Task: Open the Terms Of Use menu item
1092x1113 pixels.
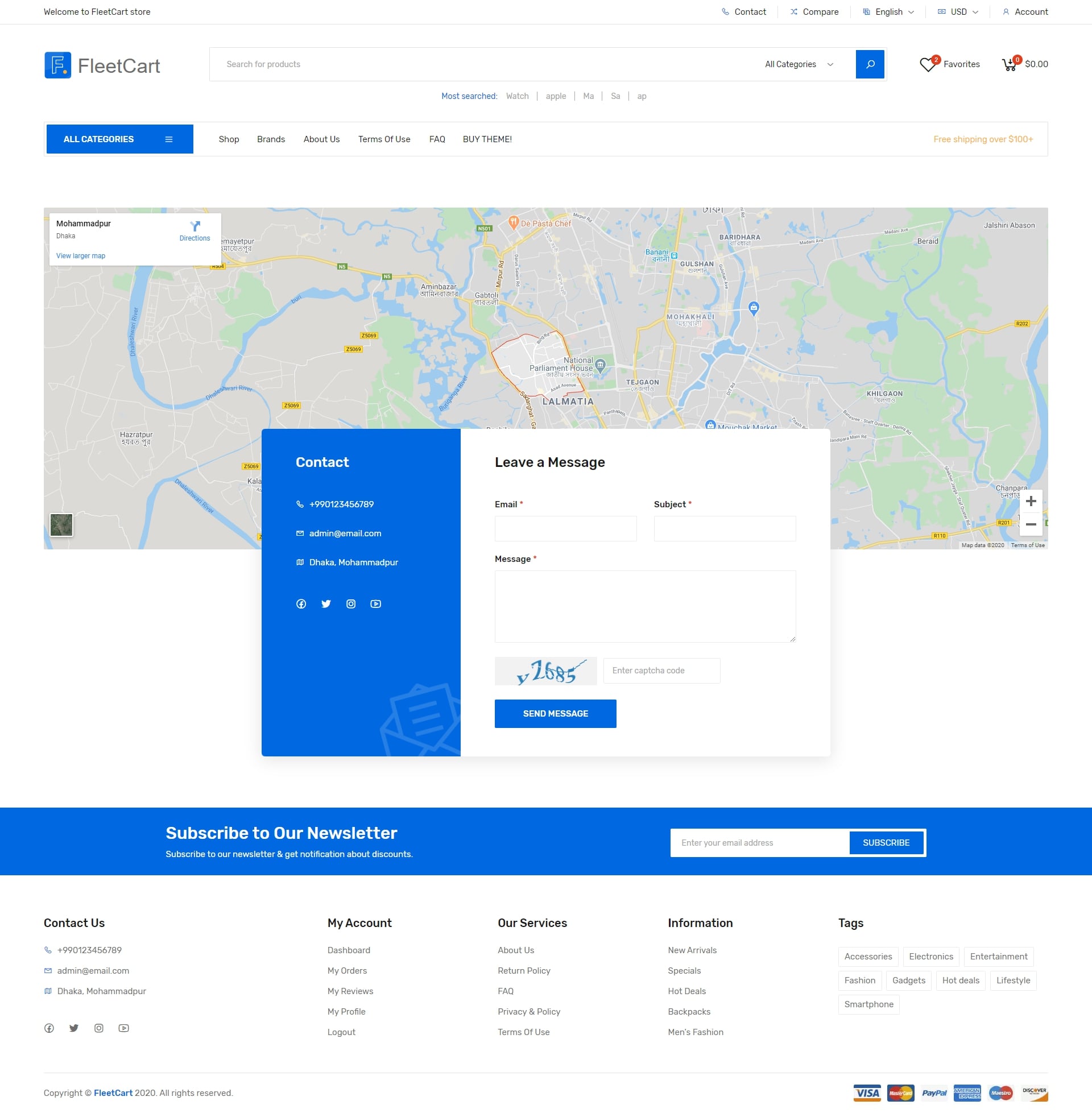Action: pyautogui.click(x=384, y=139)
